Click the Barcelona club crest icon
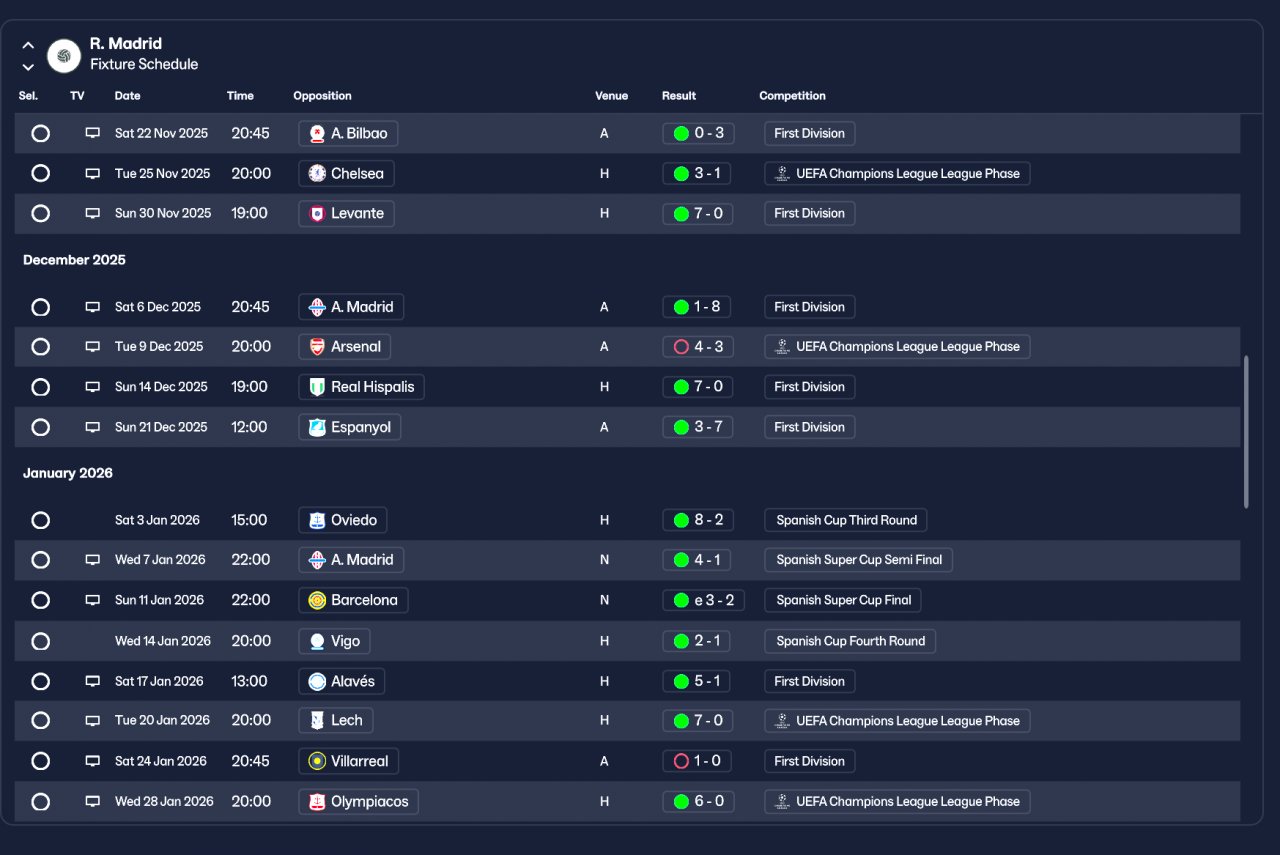The image size is (1280, 855). (x=317, y=601)
